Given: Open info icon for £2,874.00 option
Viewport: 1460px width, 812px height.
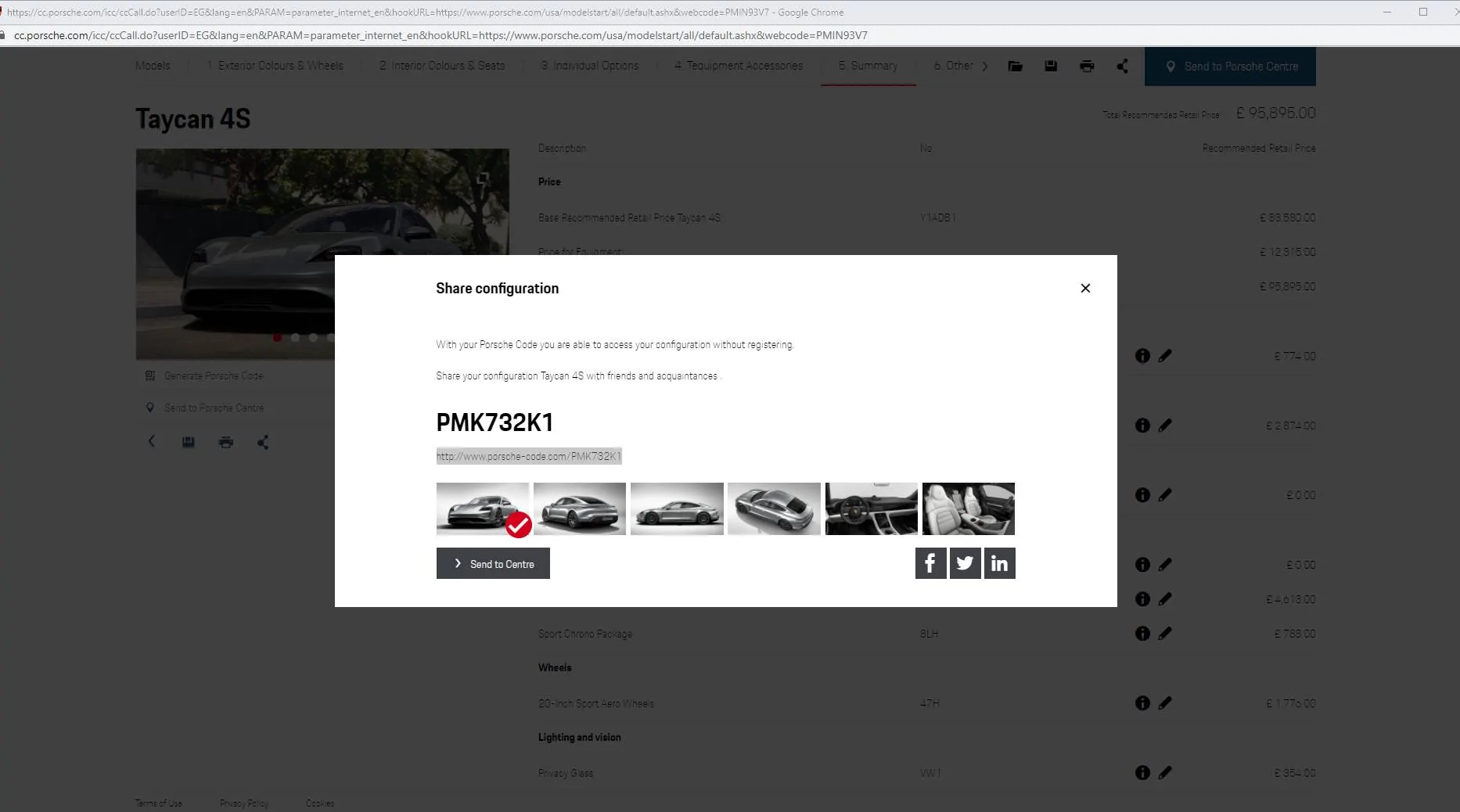Looking at the screenshot, I should click(1142, 426).
